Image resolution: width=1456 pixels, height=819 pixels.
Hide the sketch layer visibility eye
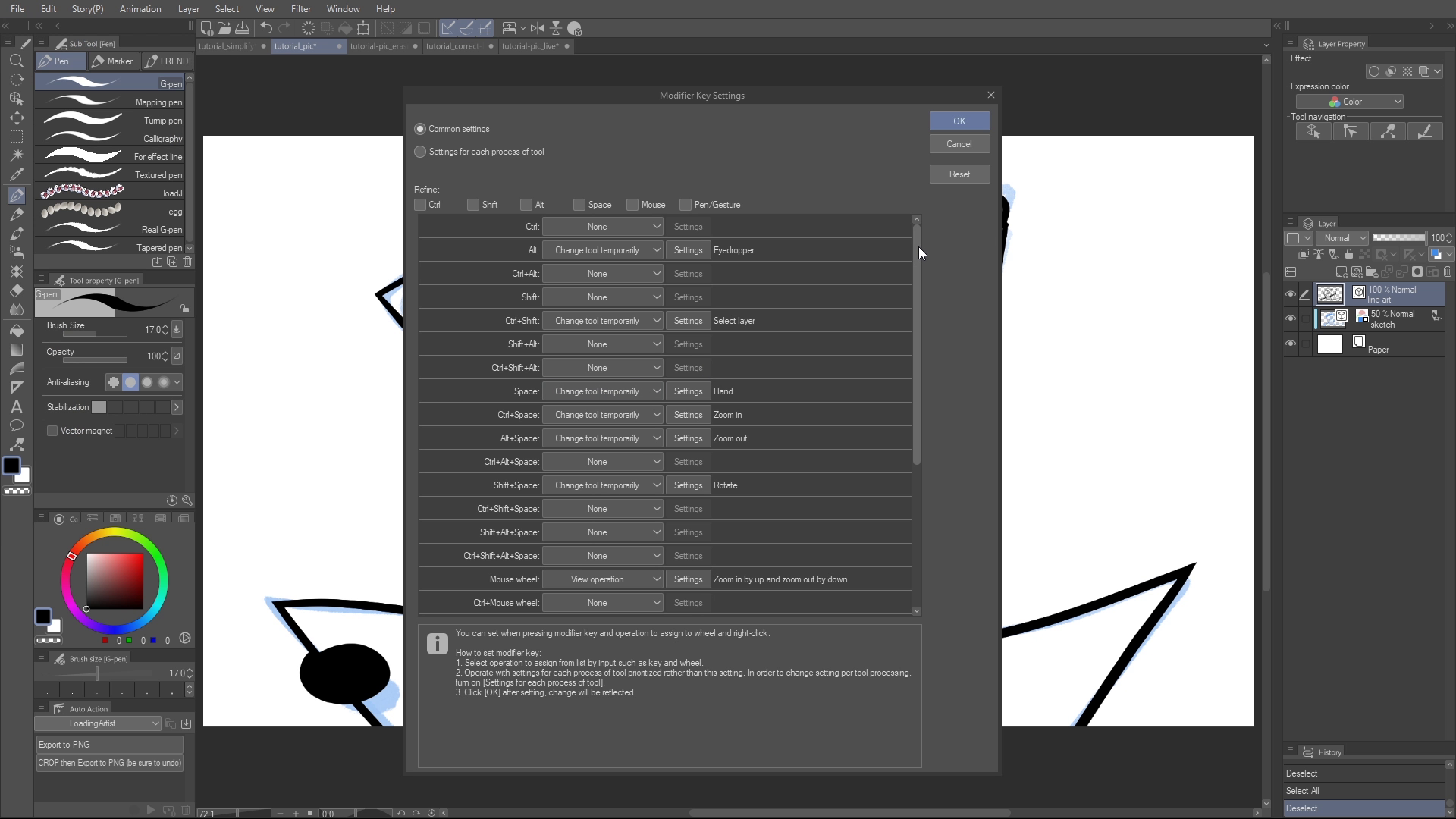coord(1291,318)
